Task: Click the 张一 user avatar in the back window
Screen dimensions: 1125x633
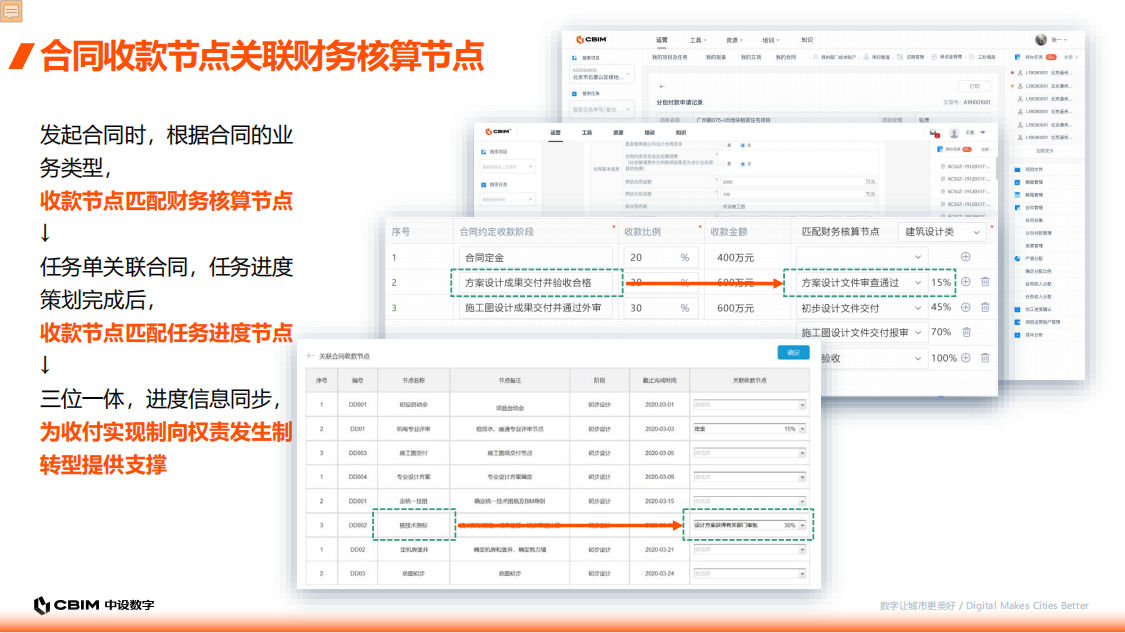Action: coord(1041,39)
